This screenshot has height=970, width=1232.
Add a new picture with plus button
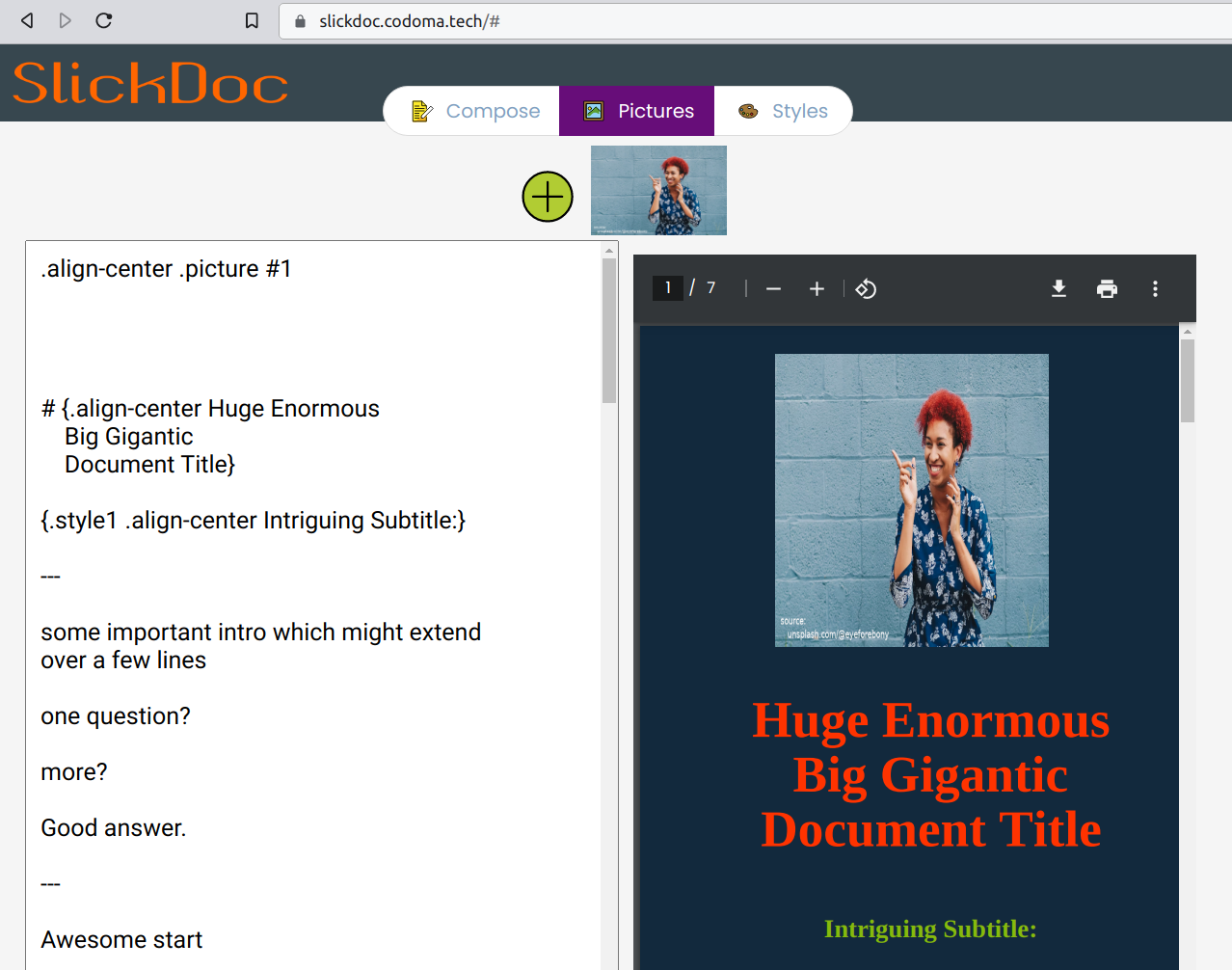[548, 197]
